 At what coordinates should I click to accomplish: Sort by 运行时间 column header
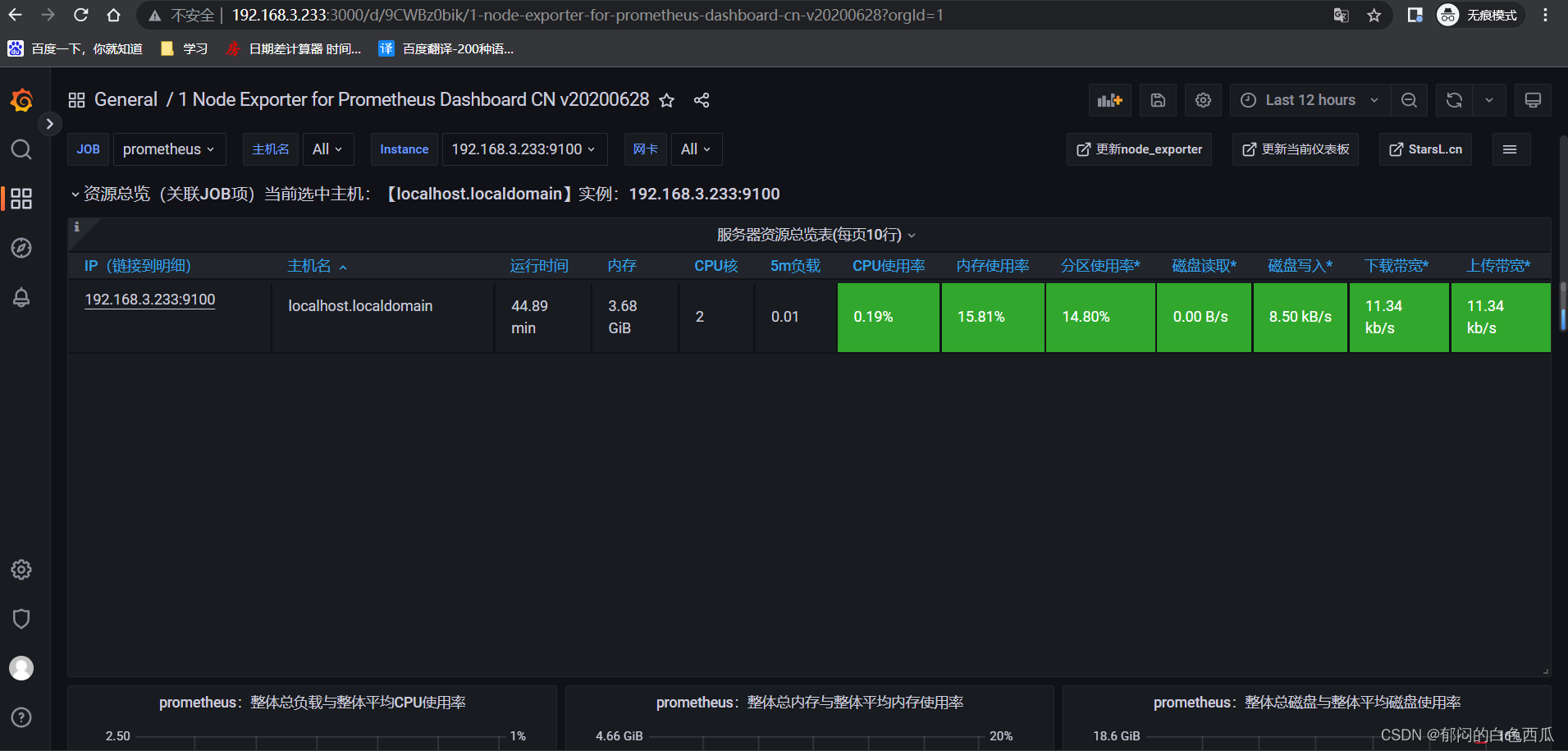pyautogui.click(x=539, y=266)
